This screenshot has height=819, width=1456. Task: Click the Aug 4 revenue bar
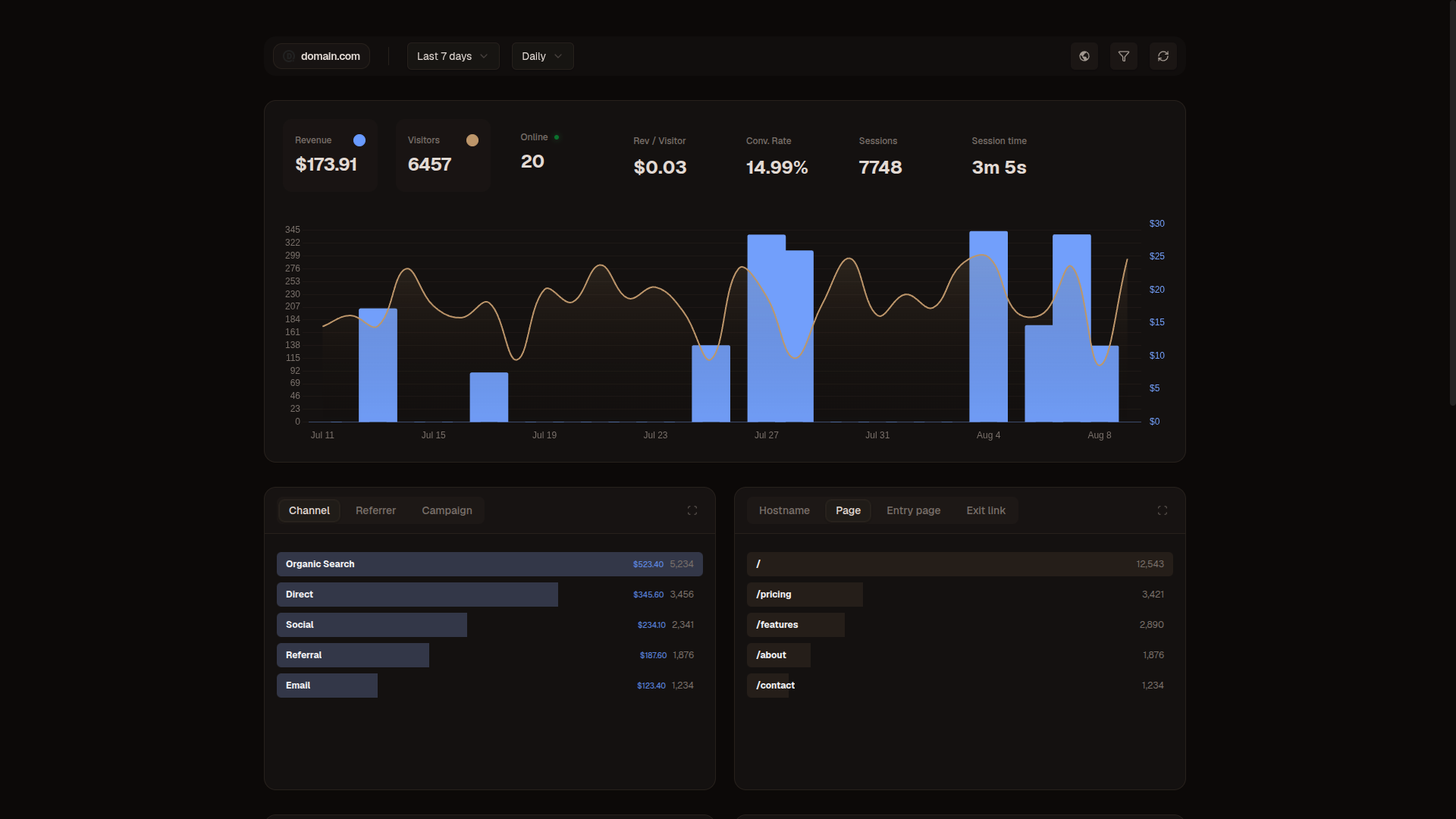[988, 327]
